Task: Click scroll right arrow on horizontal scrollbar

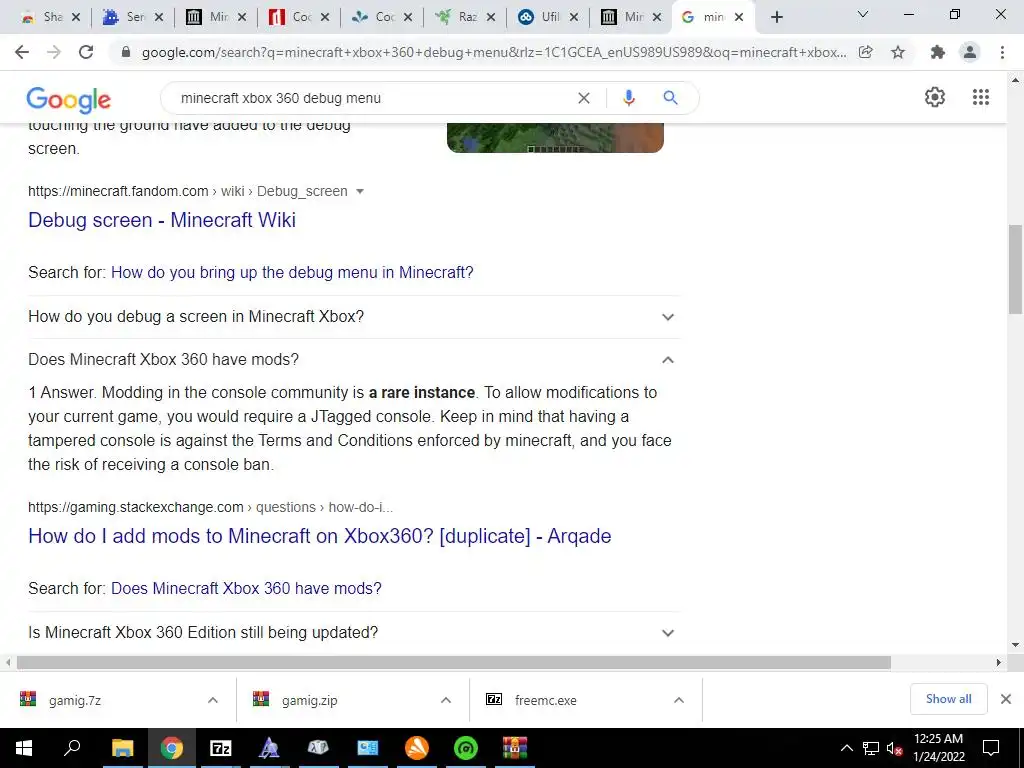Action: [999, 662]
